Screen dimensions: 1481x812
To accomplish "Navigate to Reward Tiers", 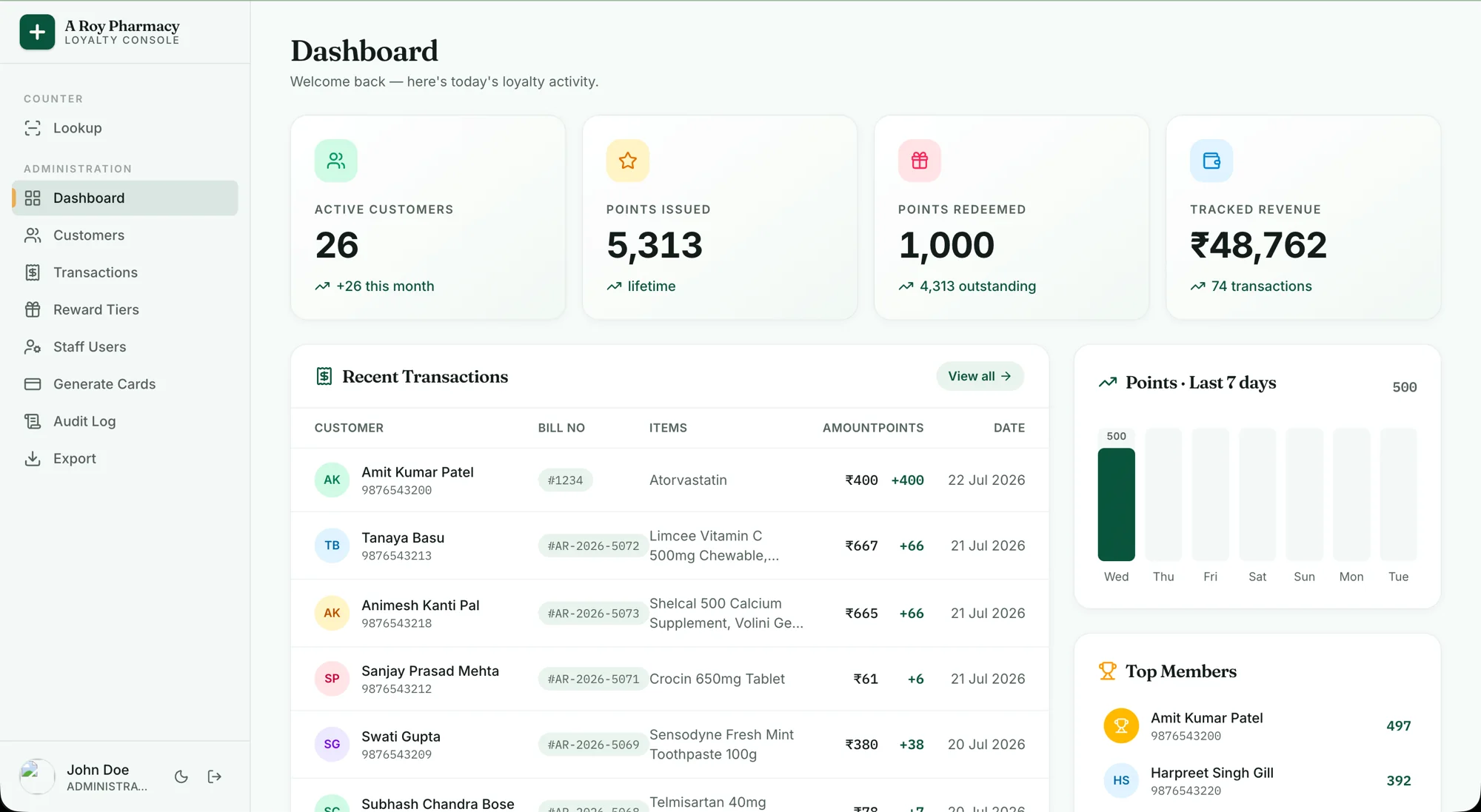I will pyautogui.click(x=124, y=309).
